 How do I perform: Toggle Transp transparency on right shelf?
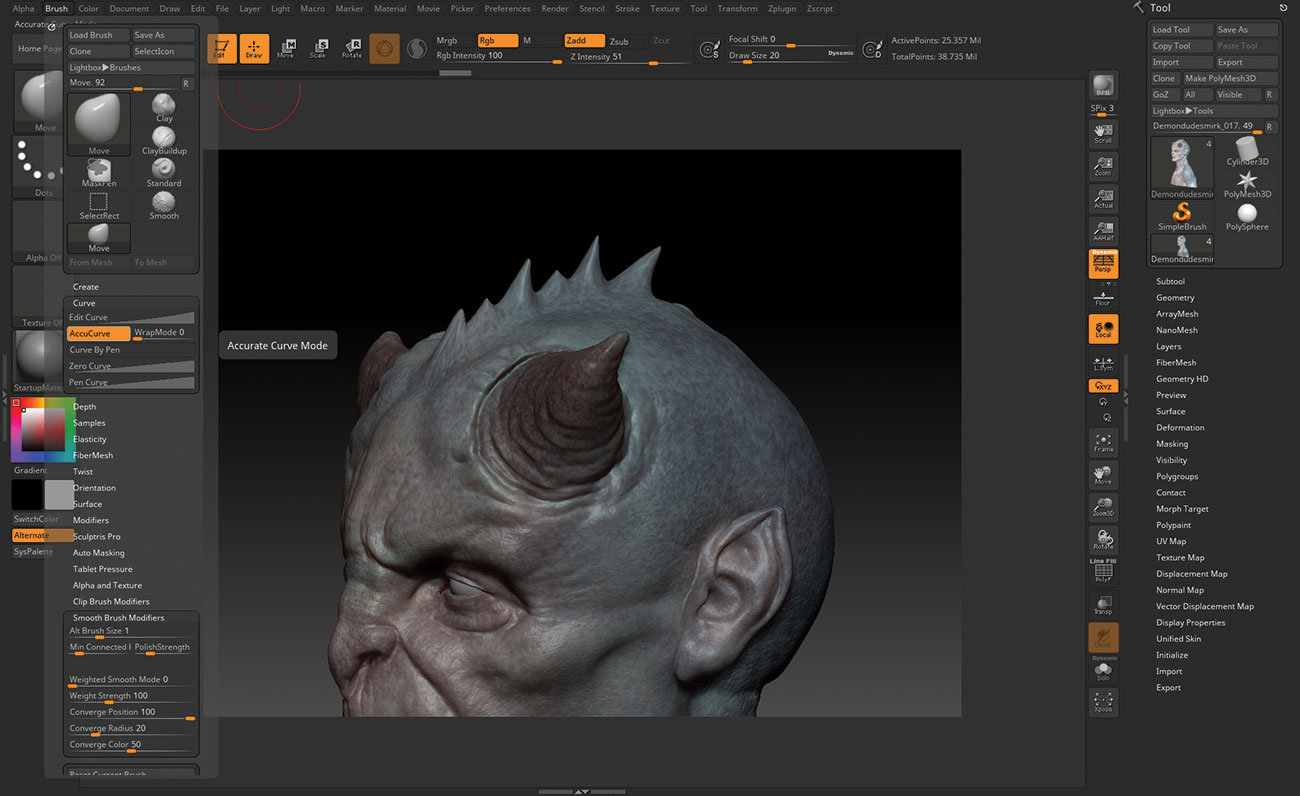click(x=1103, y=604)
